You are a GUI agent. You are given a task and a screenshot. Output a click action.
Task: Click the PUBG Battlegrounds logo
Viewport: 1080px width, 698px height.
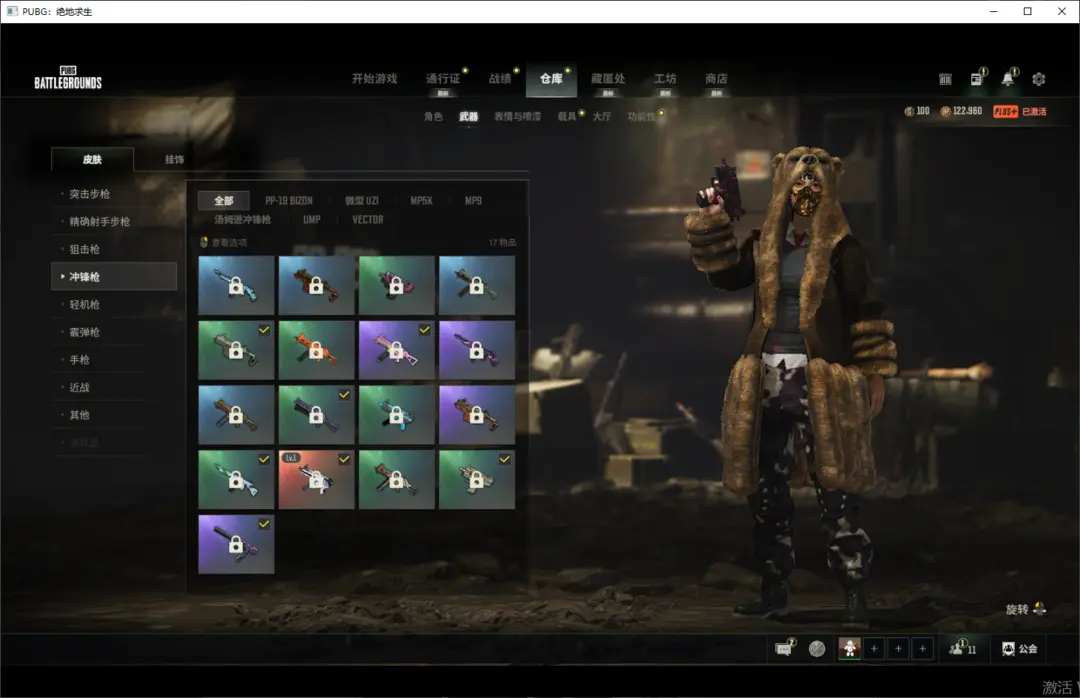(68, 78)
